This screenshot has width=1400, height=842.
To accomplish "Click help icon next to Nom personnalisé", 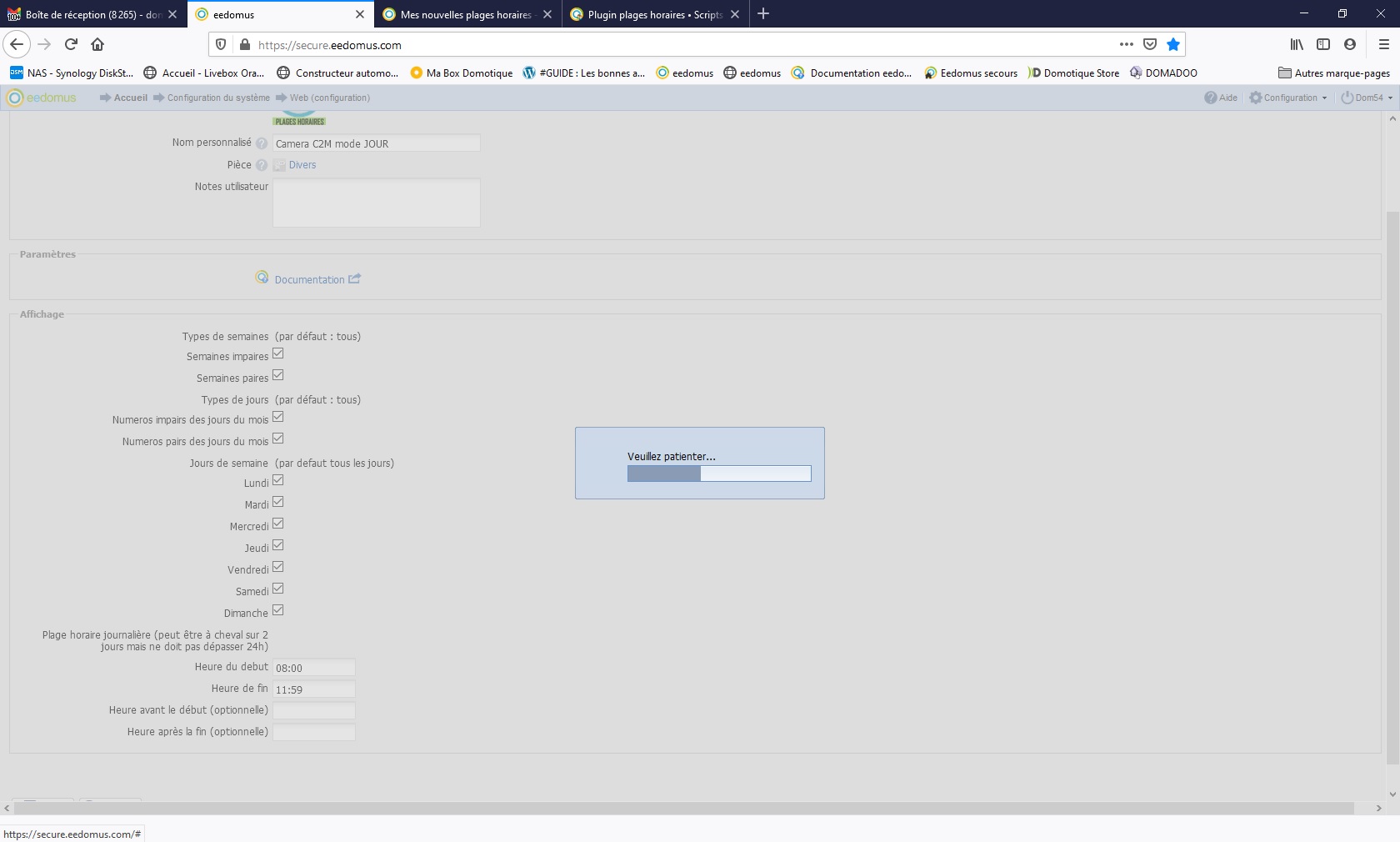I will (262, 143).
